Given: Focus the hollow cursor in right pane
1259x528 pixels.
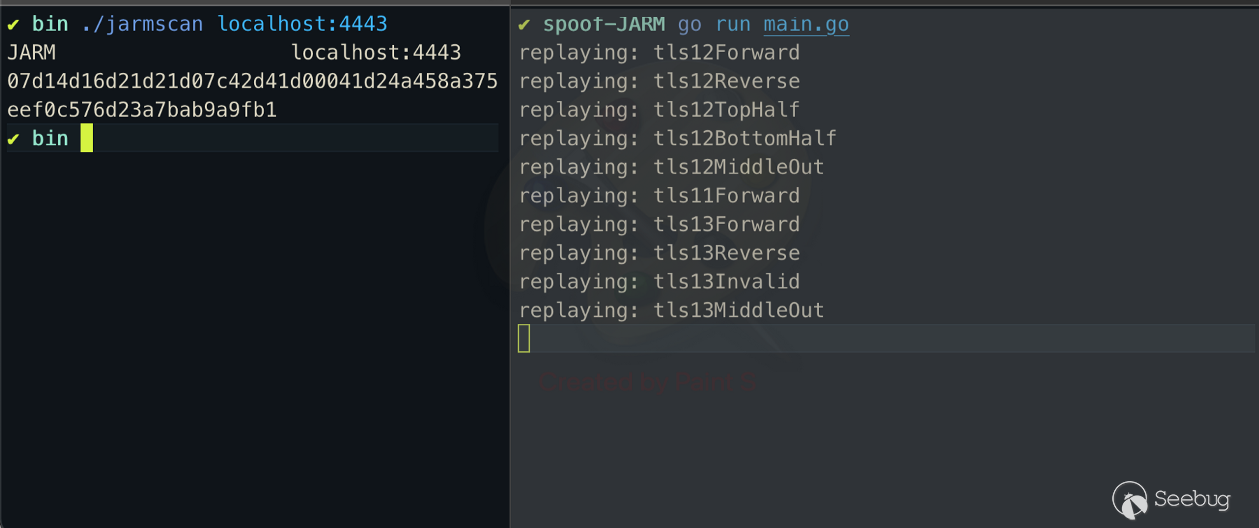Looking at the screenshot, I should coord(524,339).
